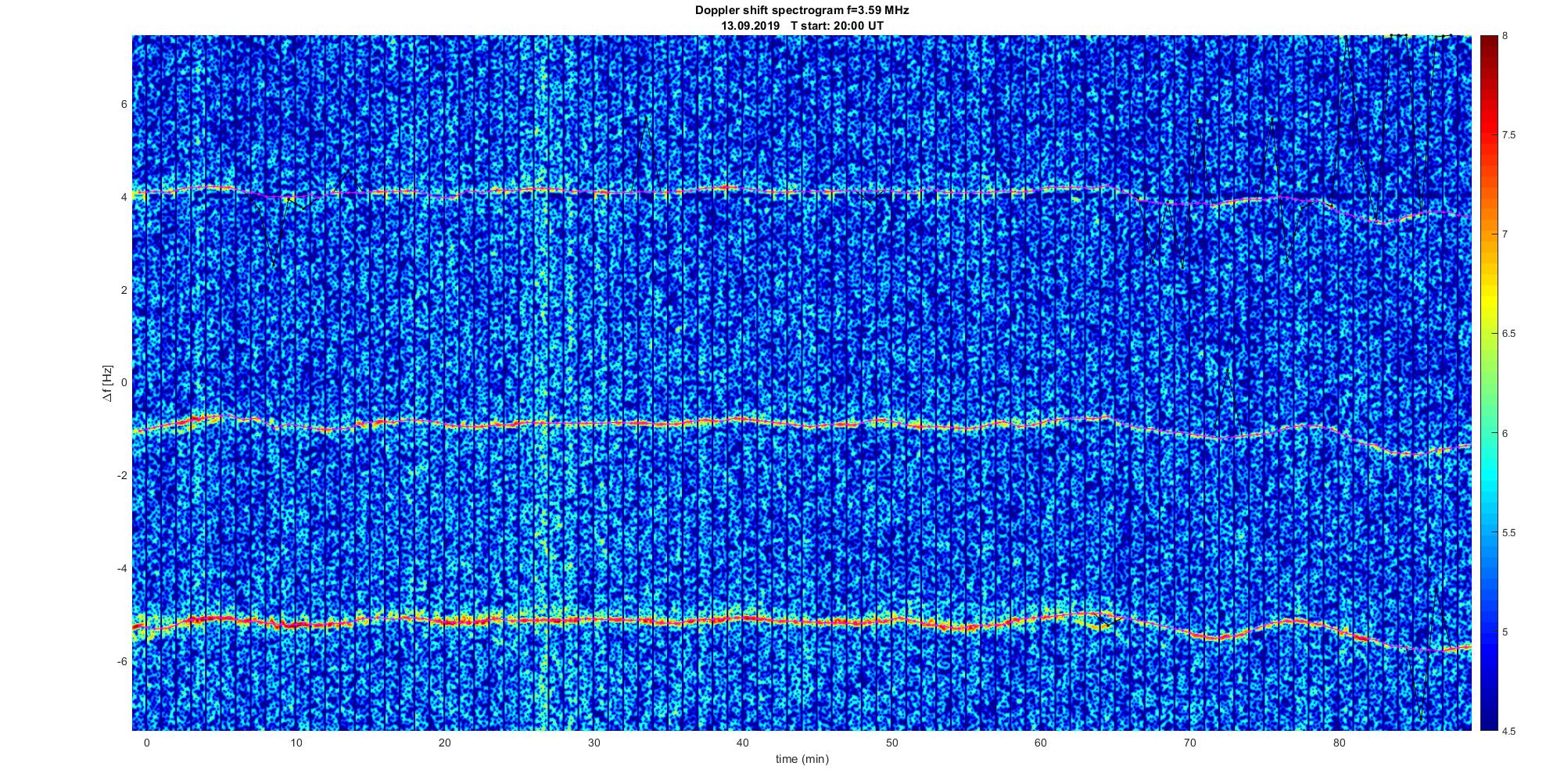
Task: Click the y-axis tick label '2'
Action: click(124, 291)
